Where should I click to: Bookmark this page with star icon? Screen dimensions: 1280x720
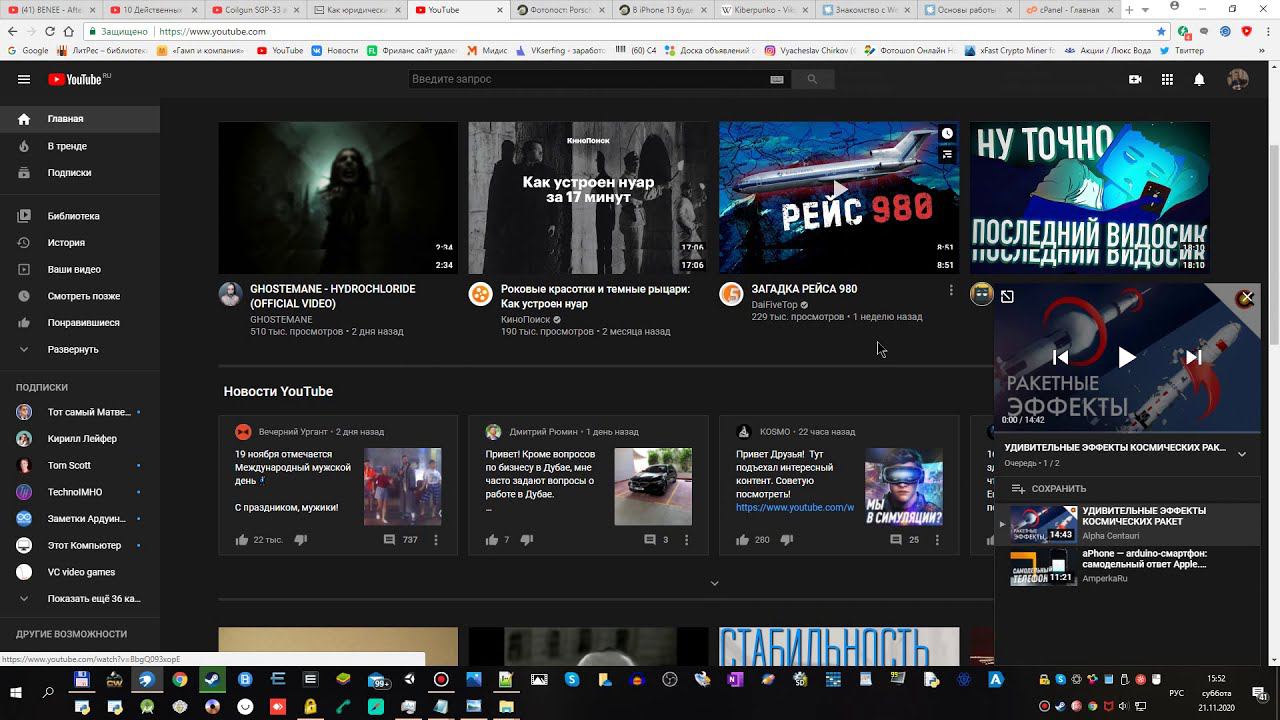click(x=1161, y=32)
